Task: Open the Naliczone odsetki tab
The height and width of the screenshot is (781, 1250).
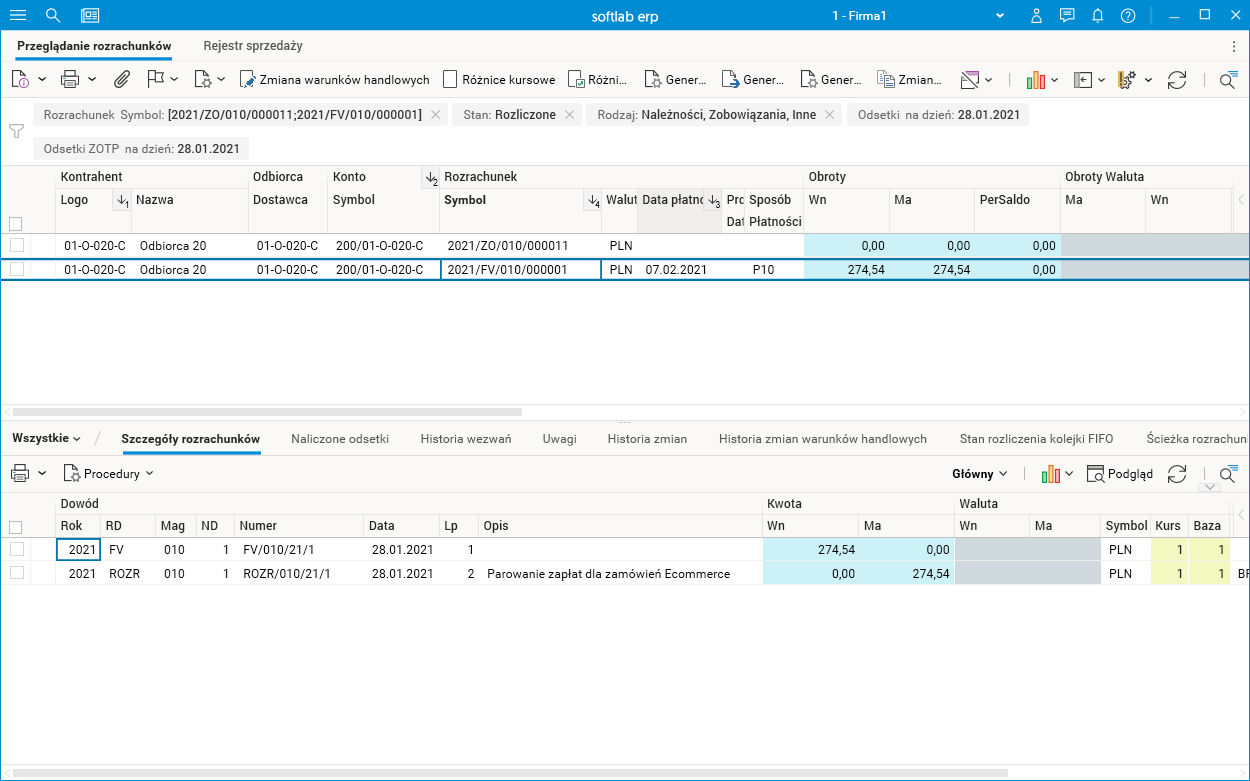Action: pos(340,438)
